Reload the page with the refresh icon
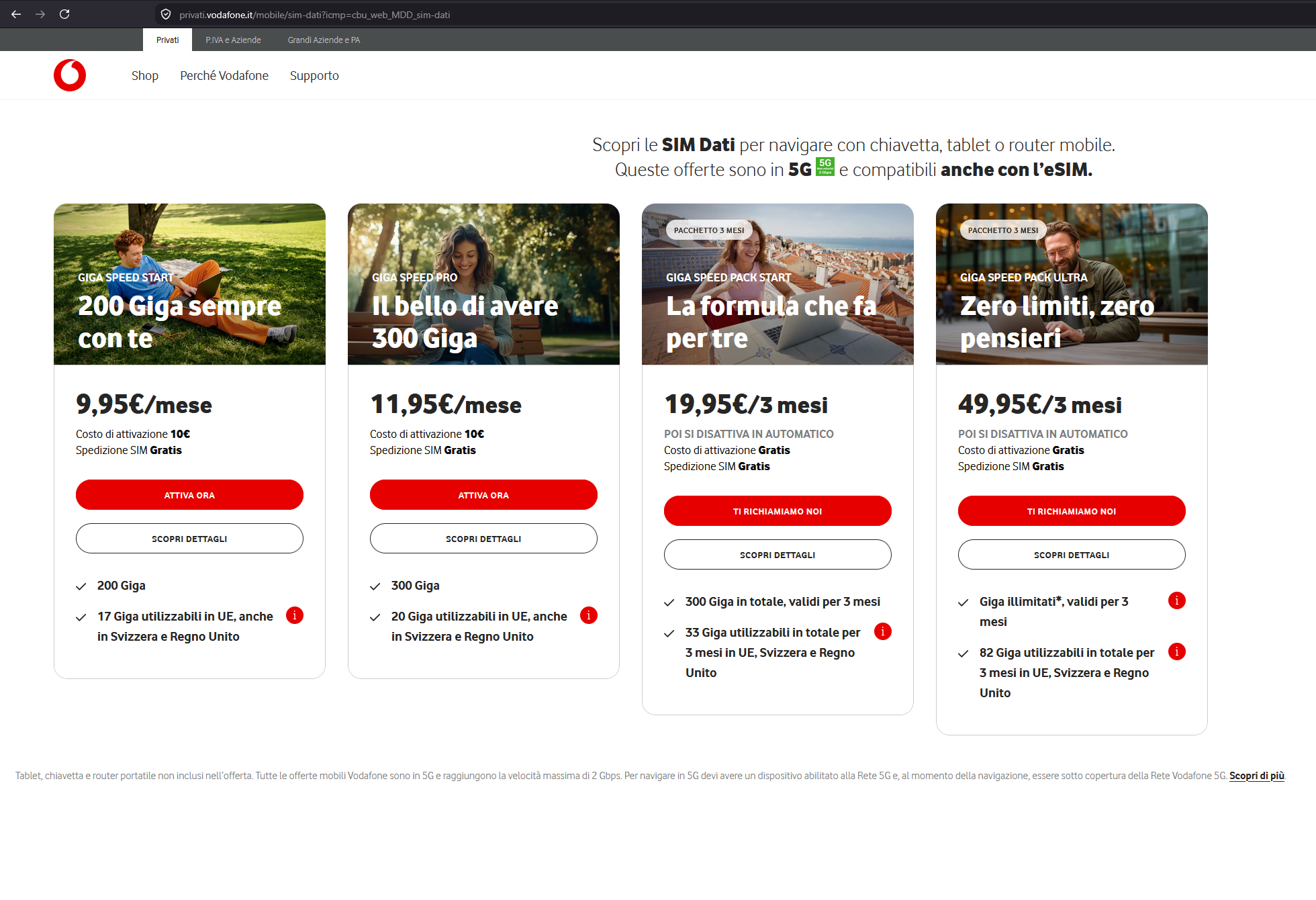The width and height of the screenshot is (1316, 900). (x=64, y=14)
